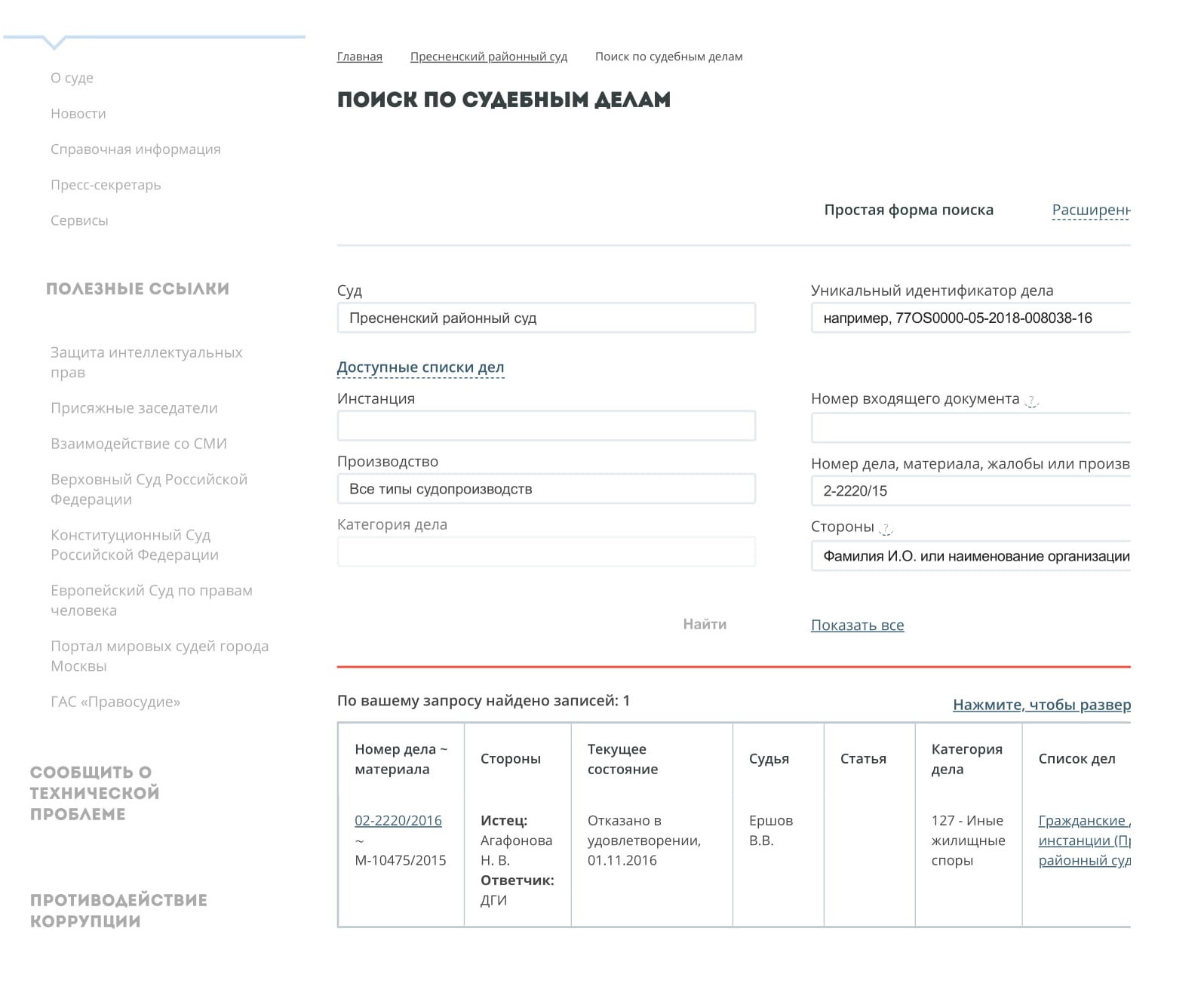Select Простая форма поиска tab
The width and height of the screenshot is (1204, 999).
click(908, 210)
